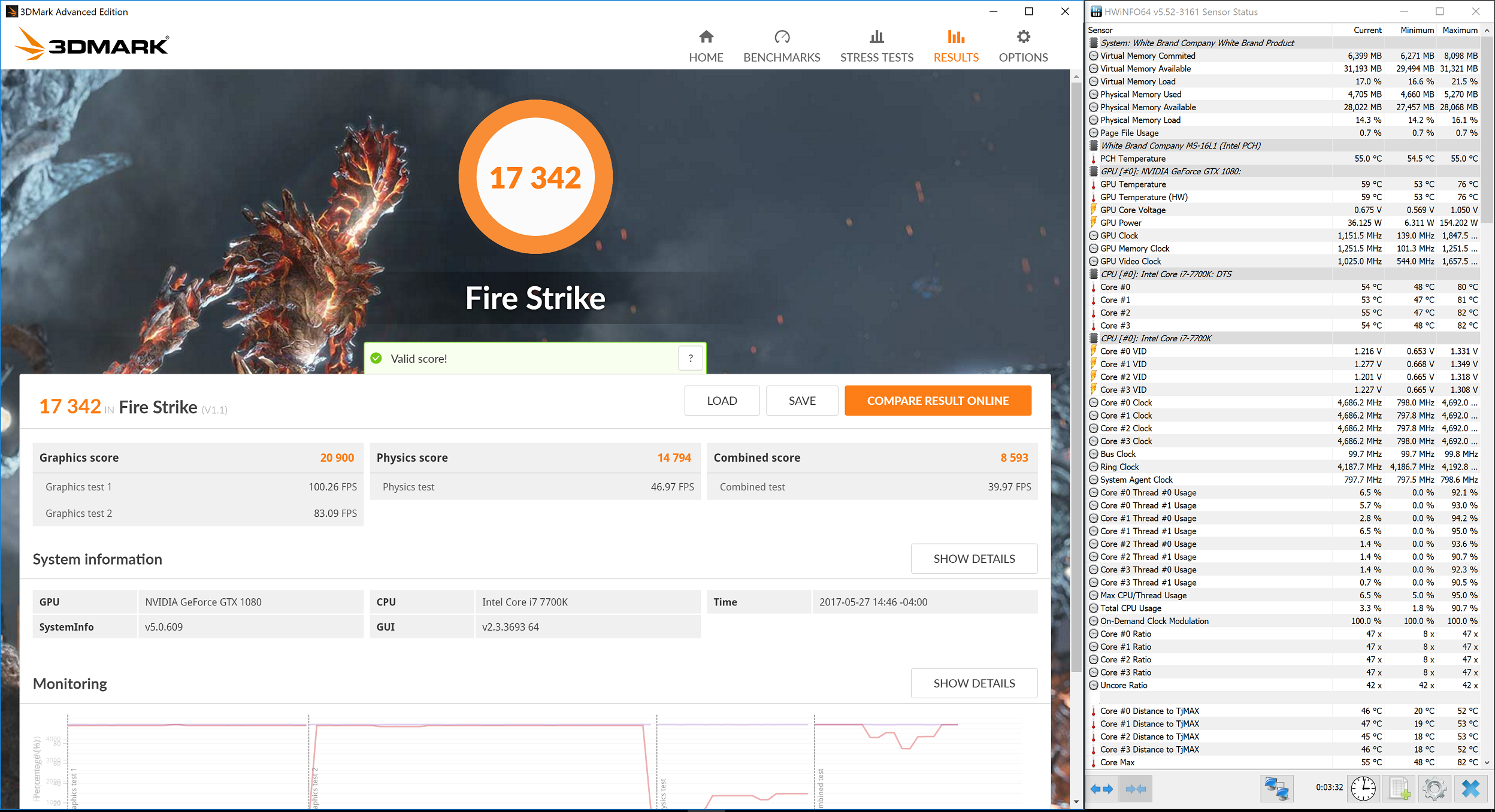
Task: Open HWiNFO sensor settings gear icon
Action: pyautogui.click(x=1435, y=789)
